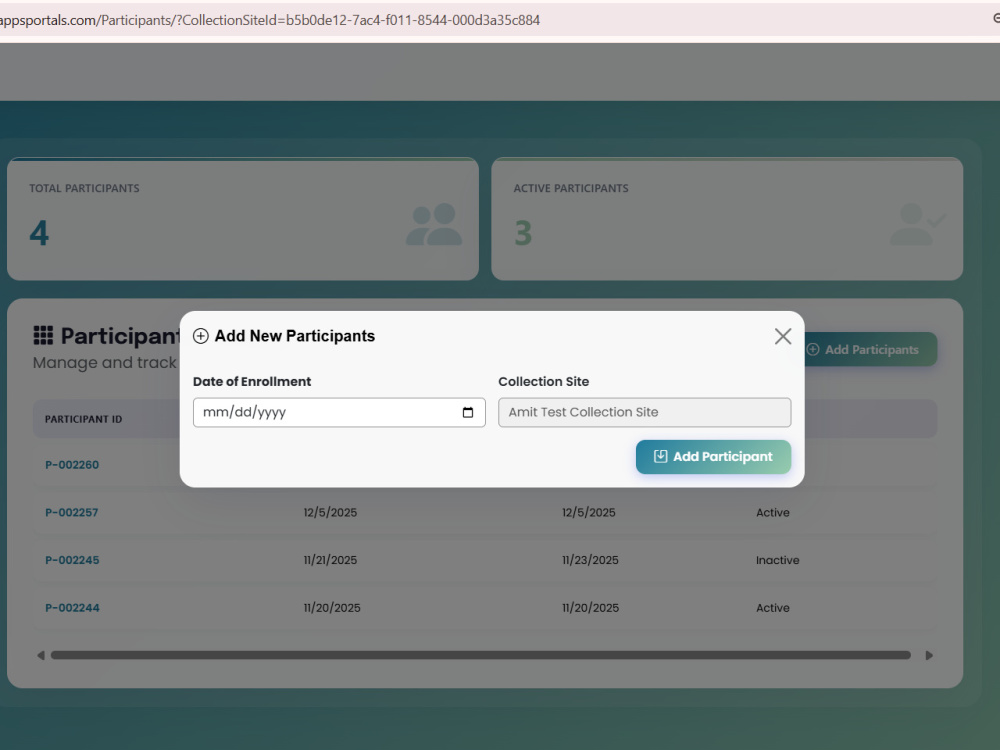This screenshot has width=1000, height=750.
Task: Click the Date of Enrollment label
Action: 252,381
